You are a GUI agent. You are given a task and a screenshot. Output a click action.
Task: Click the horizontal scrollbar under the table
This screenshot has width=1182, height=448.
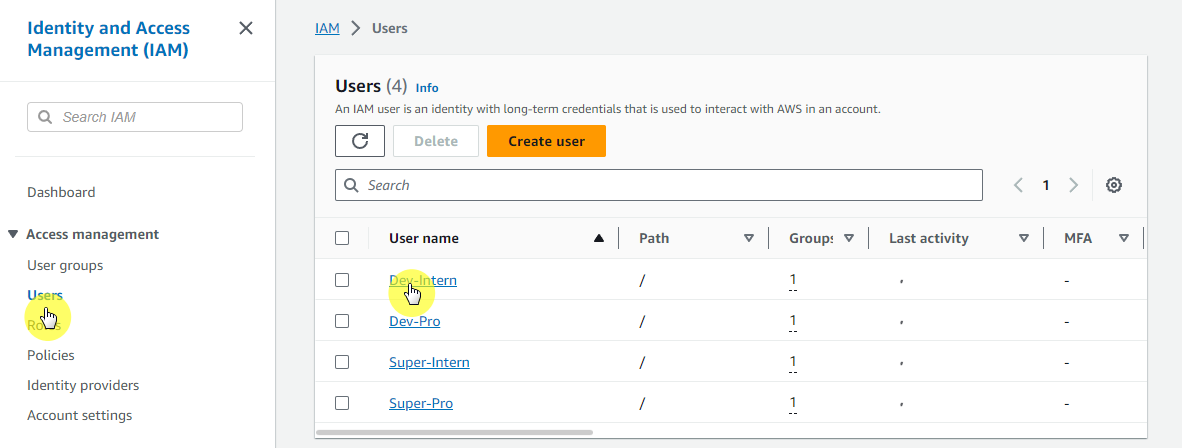point(455,432)
